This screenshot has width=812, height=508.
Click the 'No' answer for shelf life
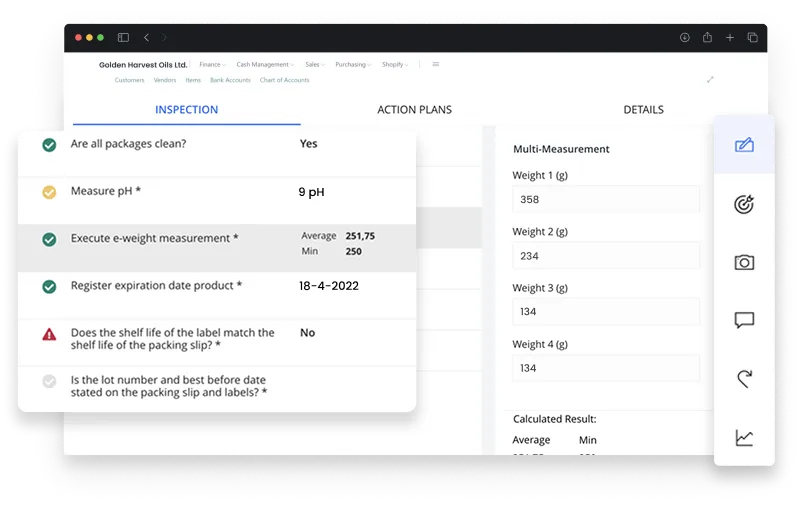(x=308, y=333)
